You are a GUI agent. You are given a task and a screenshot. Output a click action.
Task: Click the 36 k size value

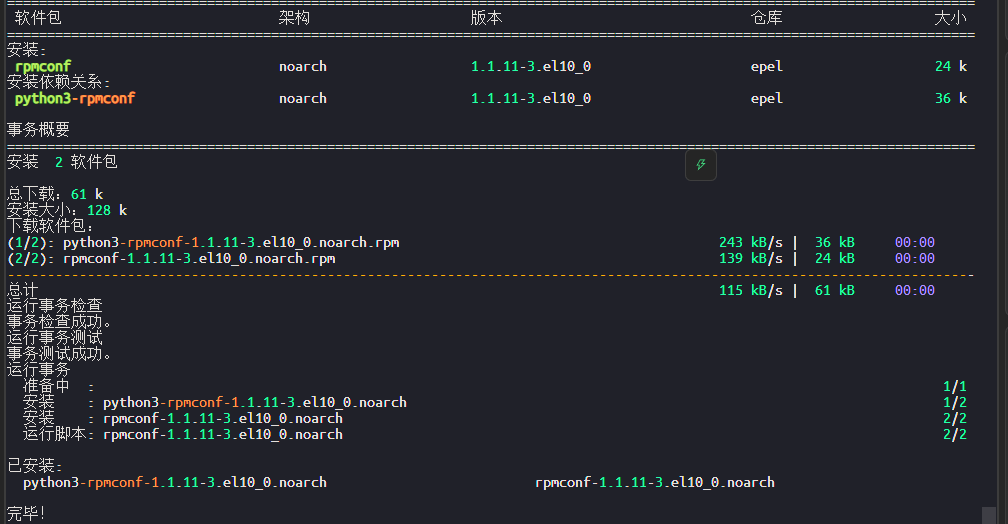click(951, 98)
